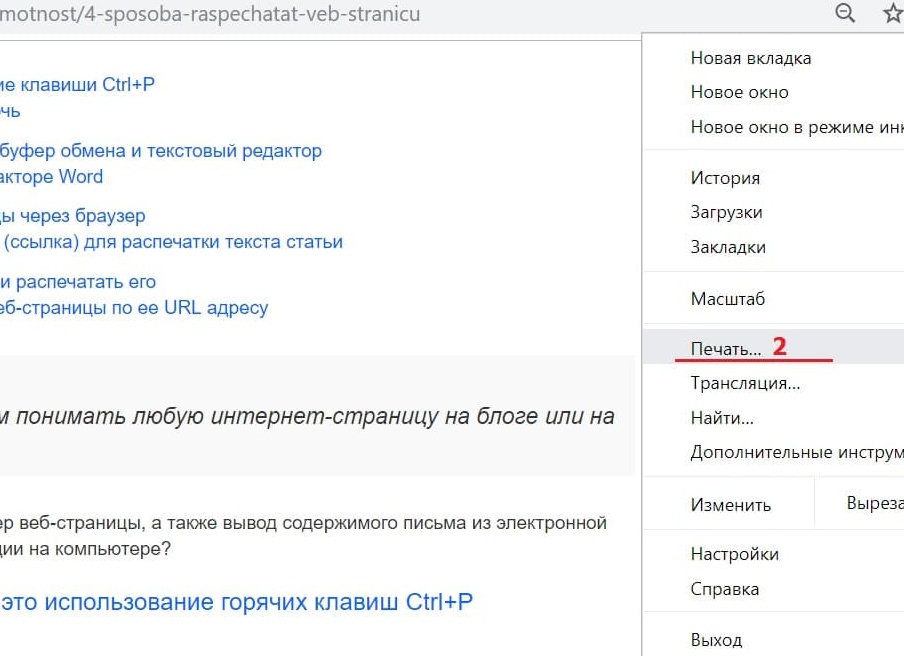The height and width of the screenshot is (656, 904).
Task: Choose 'Трансляция...' menu item
Action: point(773,383)
